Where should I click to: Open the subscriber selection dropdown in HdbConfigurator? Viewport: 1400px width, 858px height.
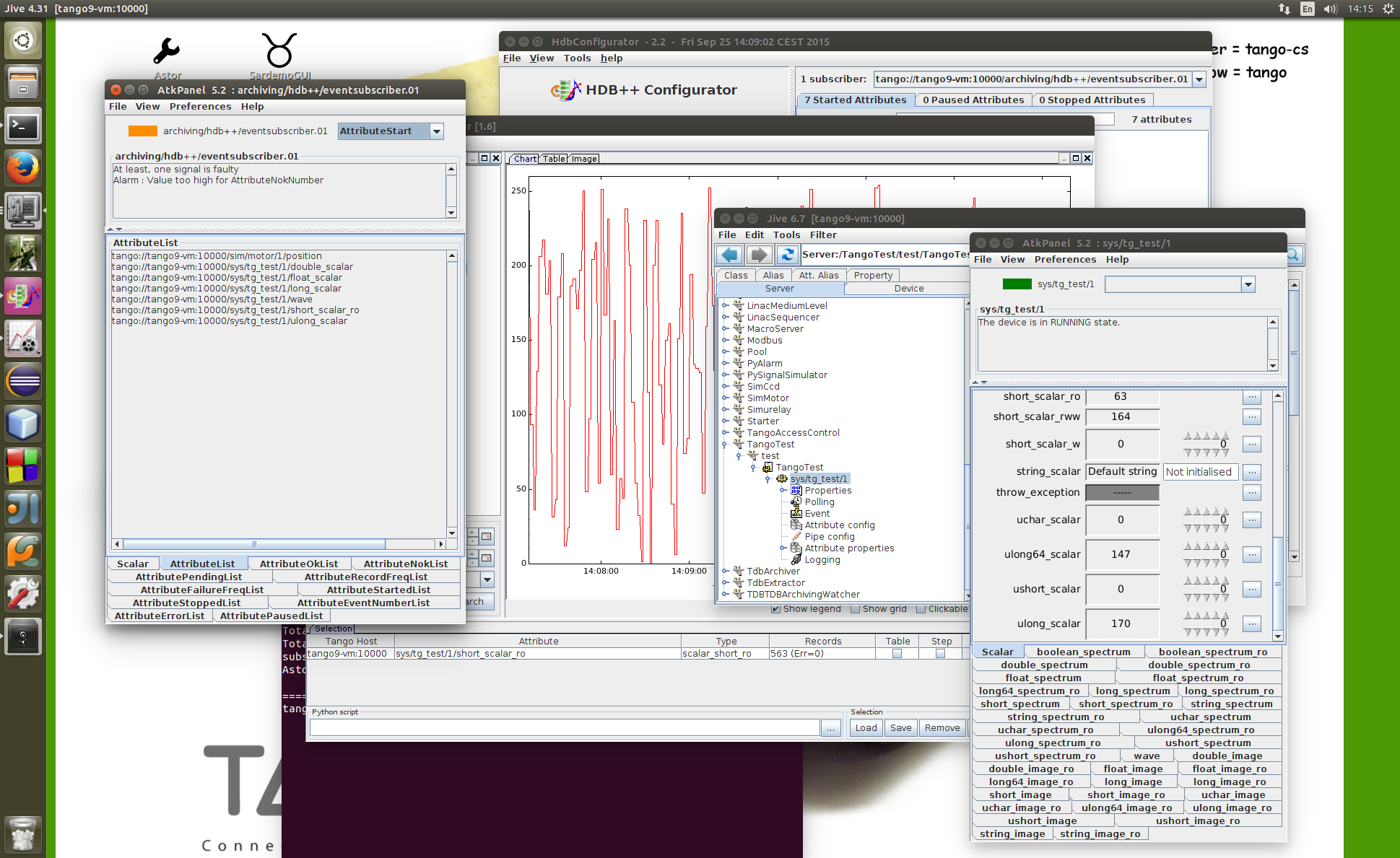(x=1199, y=79)
